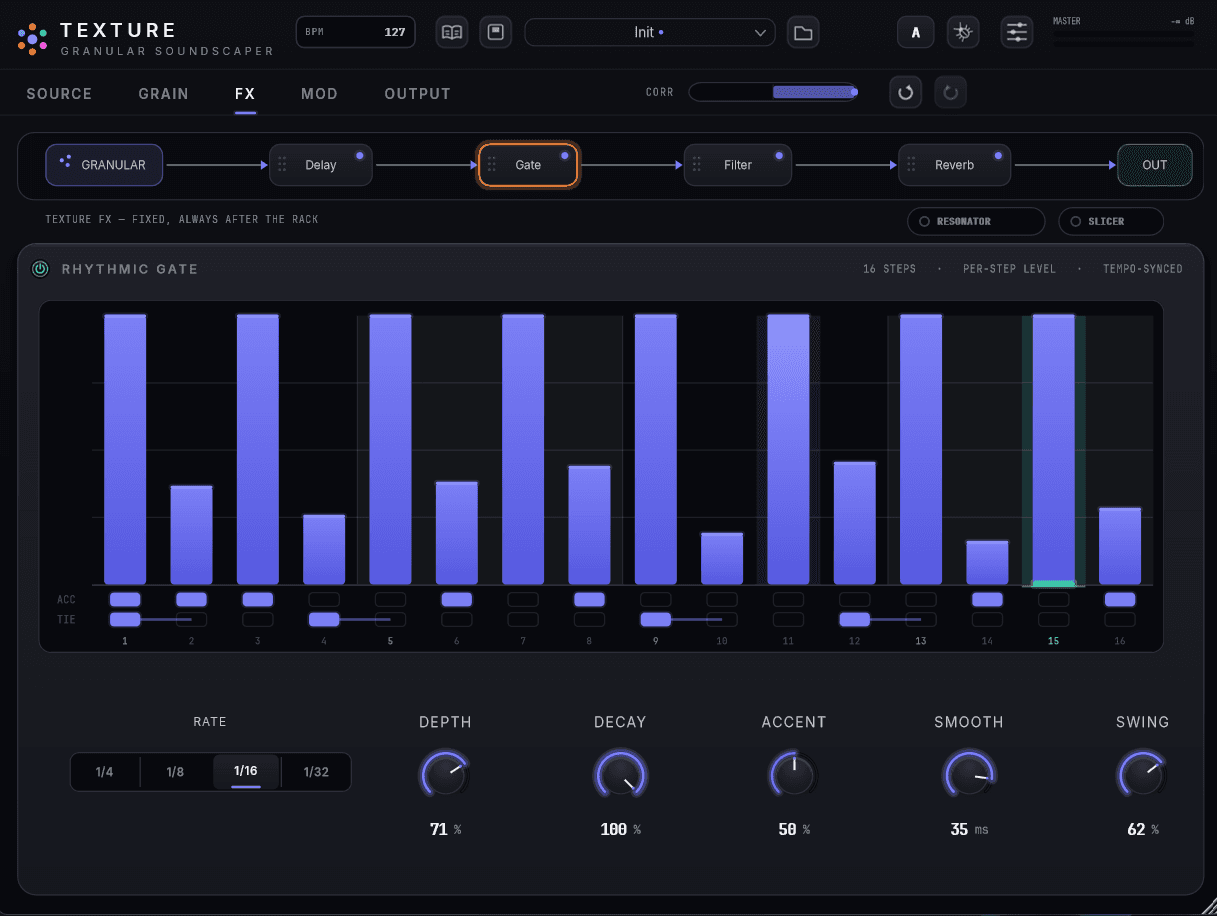
Task: Open the Init preset dropdown
Action: point(650,32)
